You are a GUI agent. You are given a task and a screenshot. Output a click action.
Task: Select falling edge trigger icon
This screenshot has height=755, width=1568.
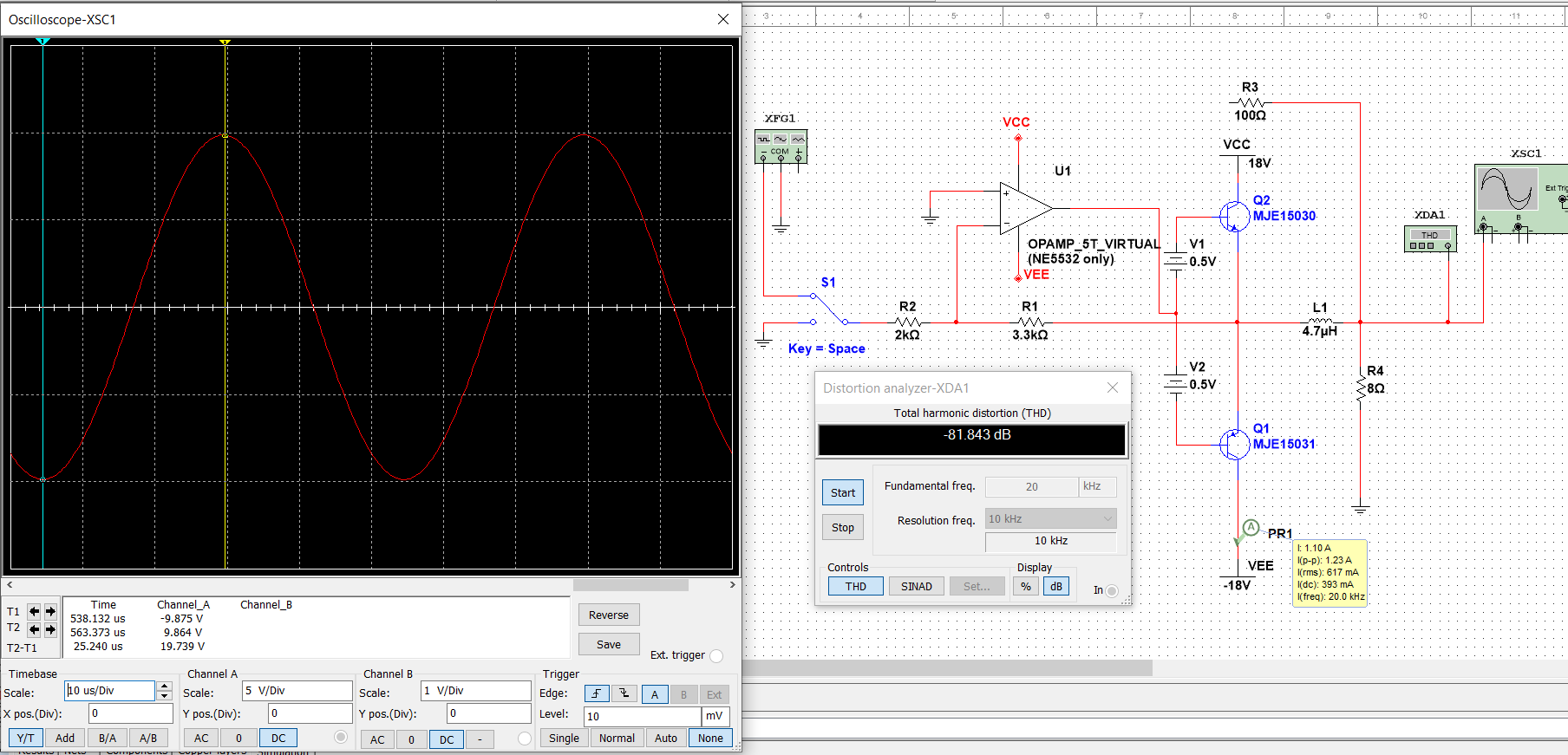(x=624, y=693)
